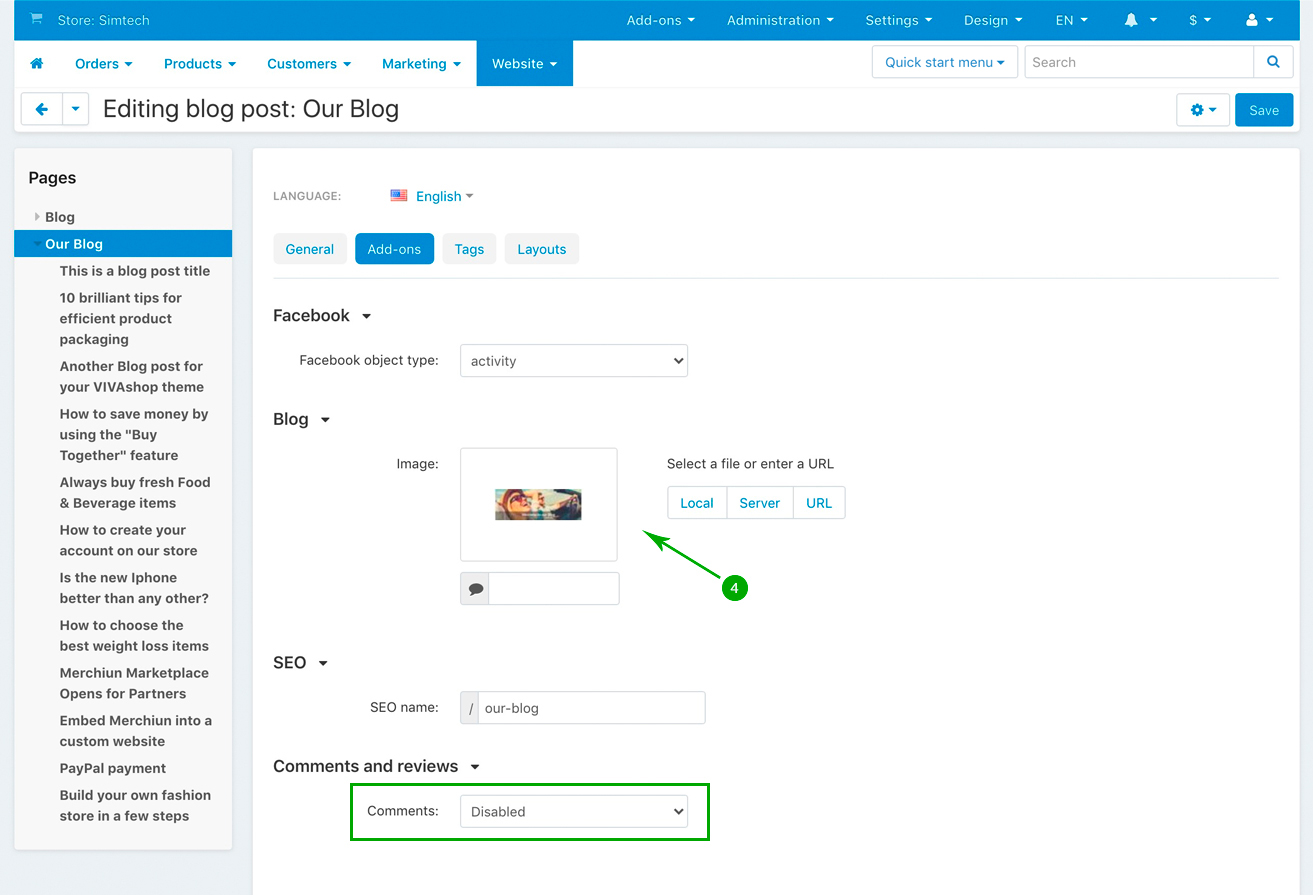Viewport: 1313px width, 895px height.
Task: Click the image alt text comment icon
Action: click(476, 589)
